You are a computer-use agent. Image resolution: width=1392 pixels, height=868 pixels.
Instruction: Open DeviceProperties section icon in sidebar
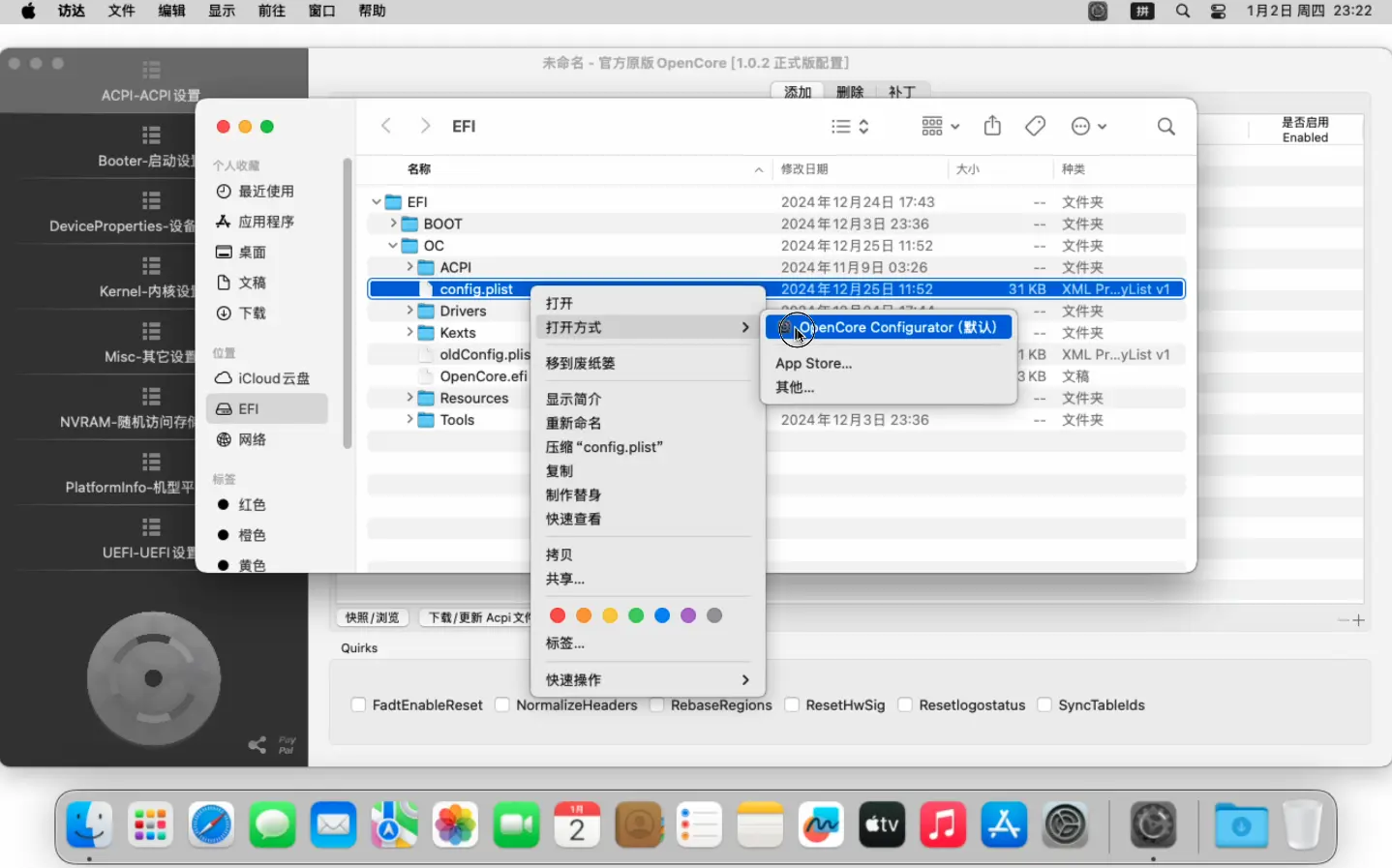[151, 200]
